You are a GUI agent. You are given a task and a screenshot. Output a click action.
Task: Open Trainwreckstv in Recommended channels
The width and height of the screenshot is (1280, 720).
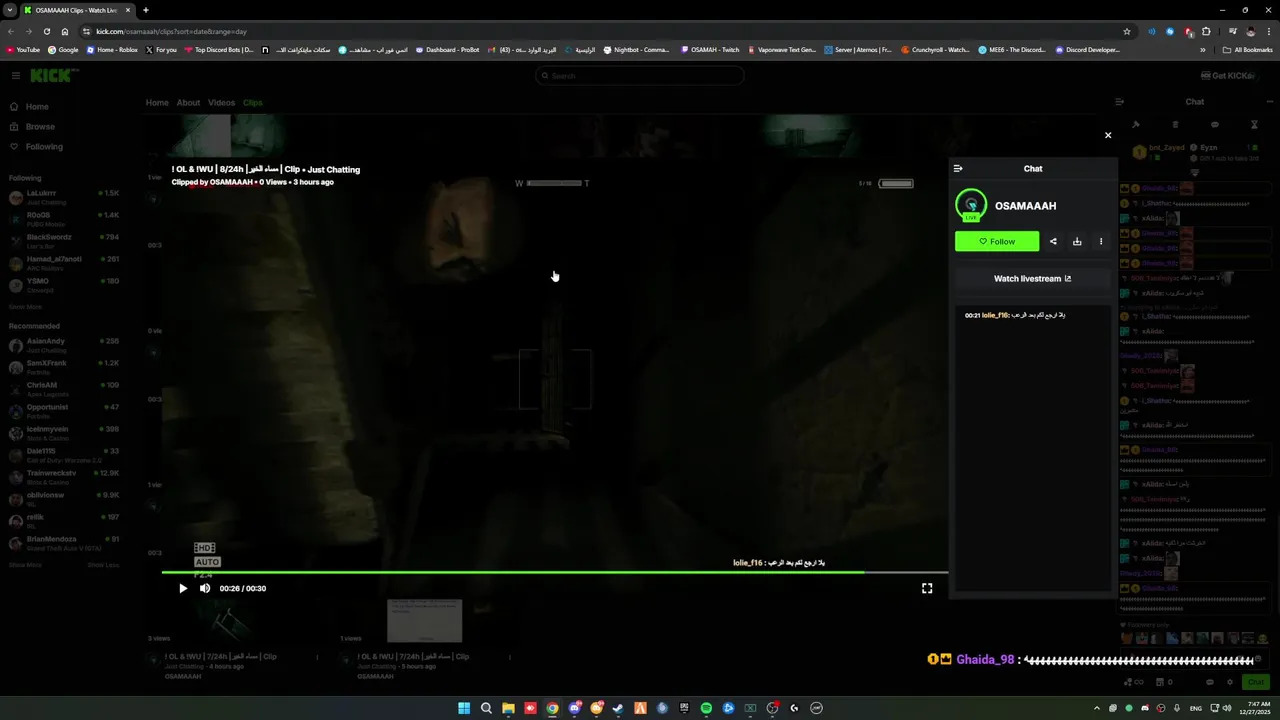click(x=64, y=477)
